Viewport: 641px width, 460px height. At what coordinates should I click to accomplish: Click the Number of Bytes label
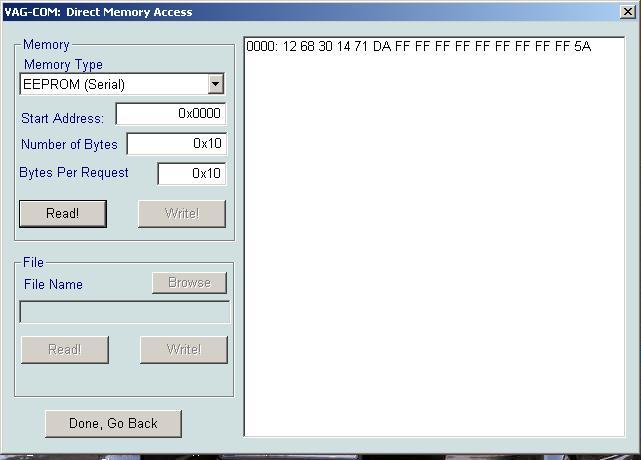pyautogui.click(x=69, y=144)
